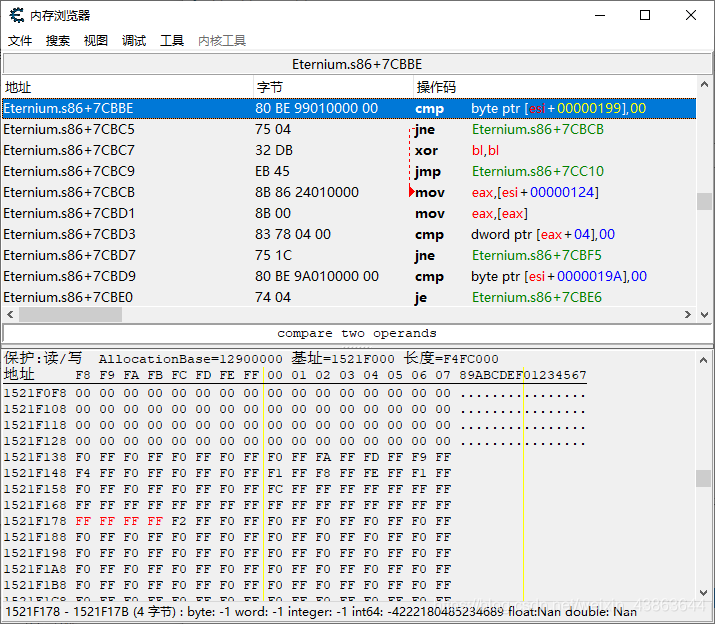Select row Eternium.s86+7CBC9 with jmp

click(x=349, y=172)
